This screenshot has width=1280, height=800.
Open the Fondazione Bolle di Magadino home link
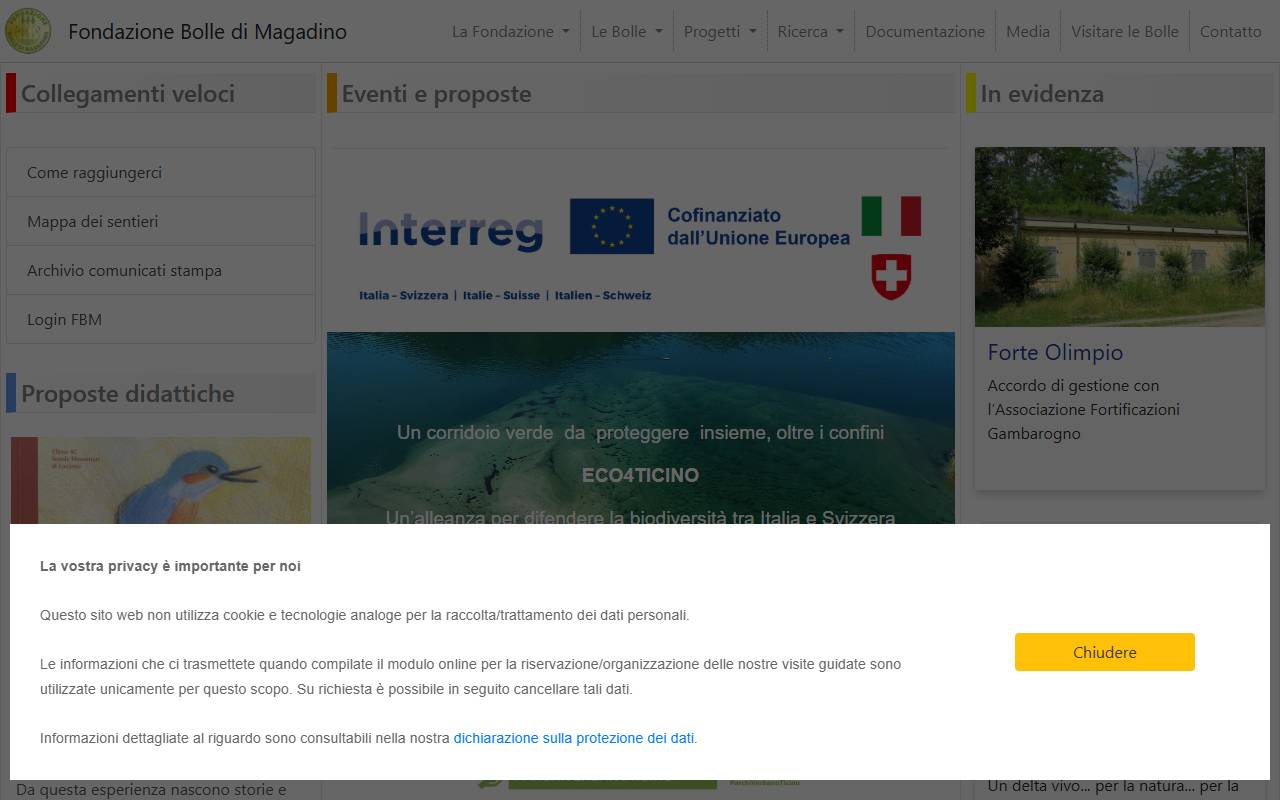click(x=207, y=31)
